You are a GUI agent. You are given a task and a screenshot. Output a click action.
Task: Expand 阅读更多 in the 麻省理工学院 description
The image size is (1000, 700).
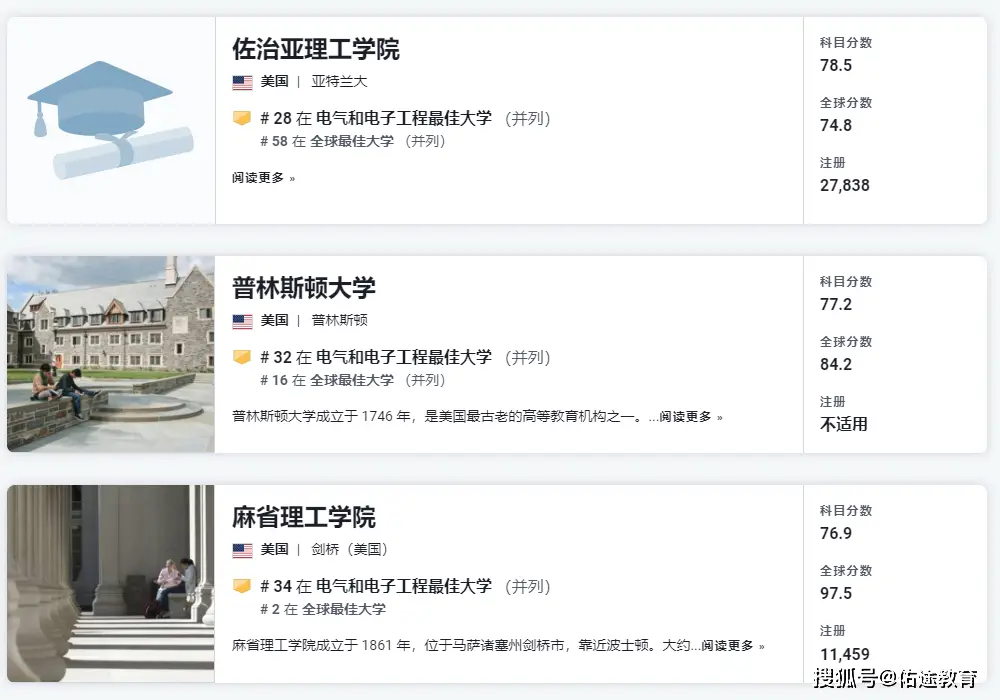[x=732, y=646]
